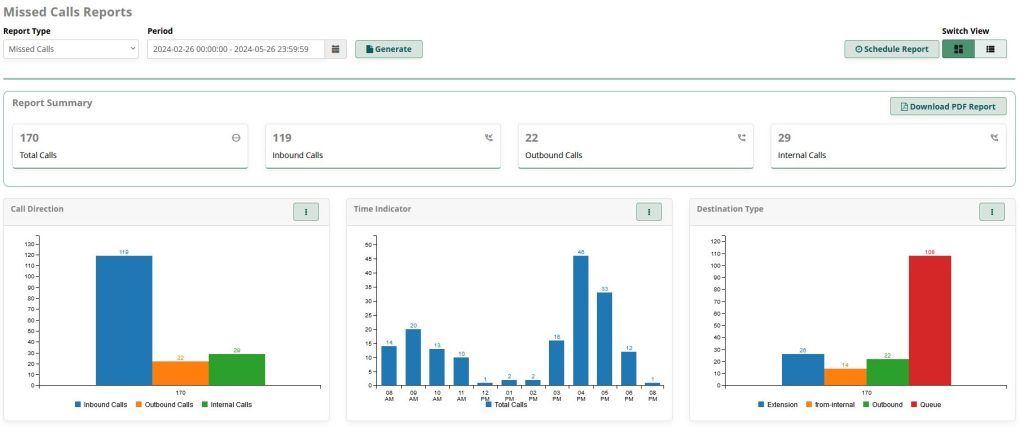Toggle the Inbound Calls legend swatch

pyautogui.click(x=78, y=405)
